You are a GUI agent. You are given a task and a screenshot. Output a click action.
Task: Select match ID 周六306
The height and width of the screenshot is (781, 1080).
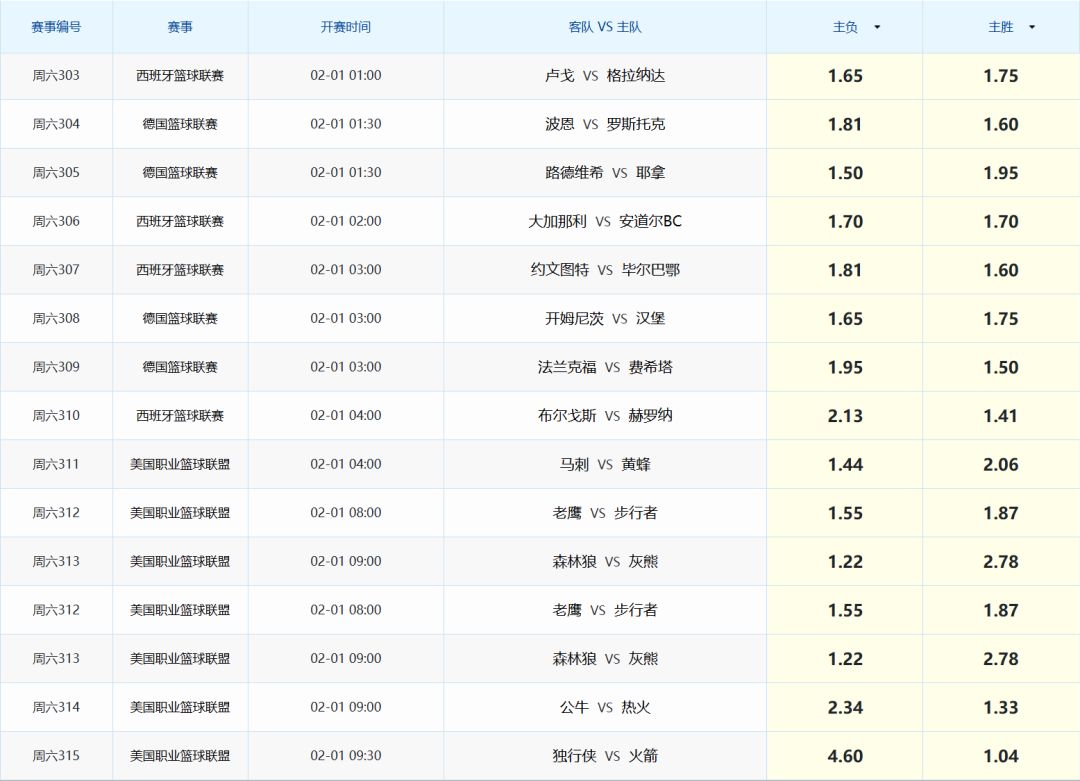56,221
